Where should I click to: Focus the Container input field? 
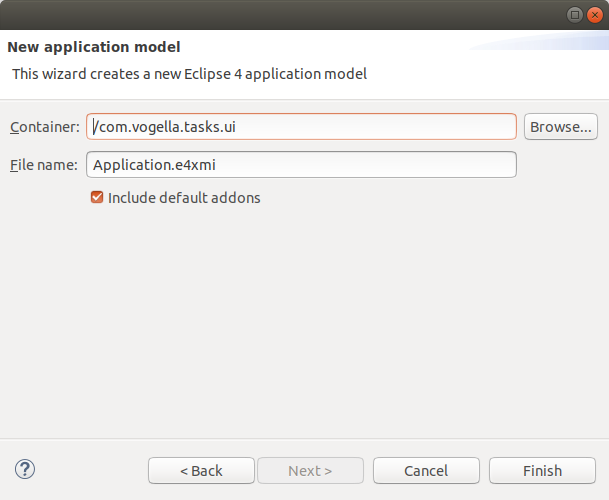tap(301, 127)
